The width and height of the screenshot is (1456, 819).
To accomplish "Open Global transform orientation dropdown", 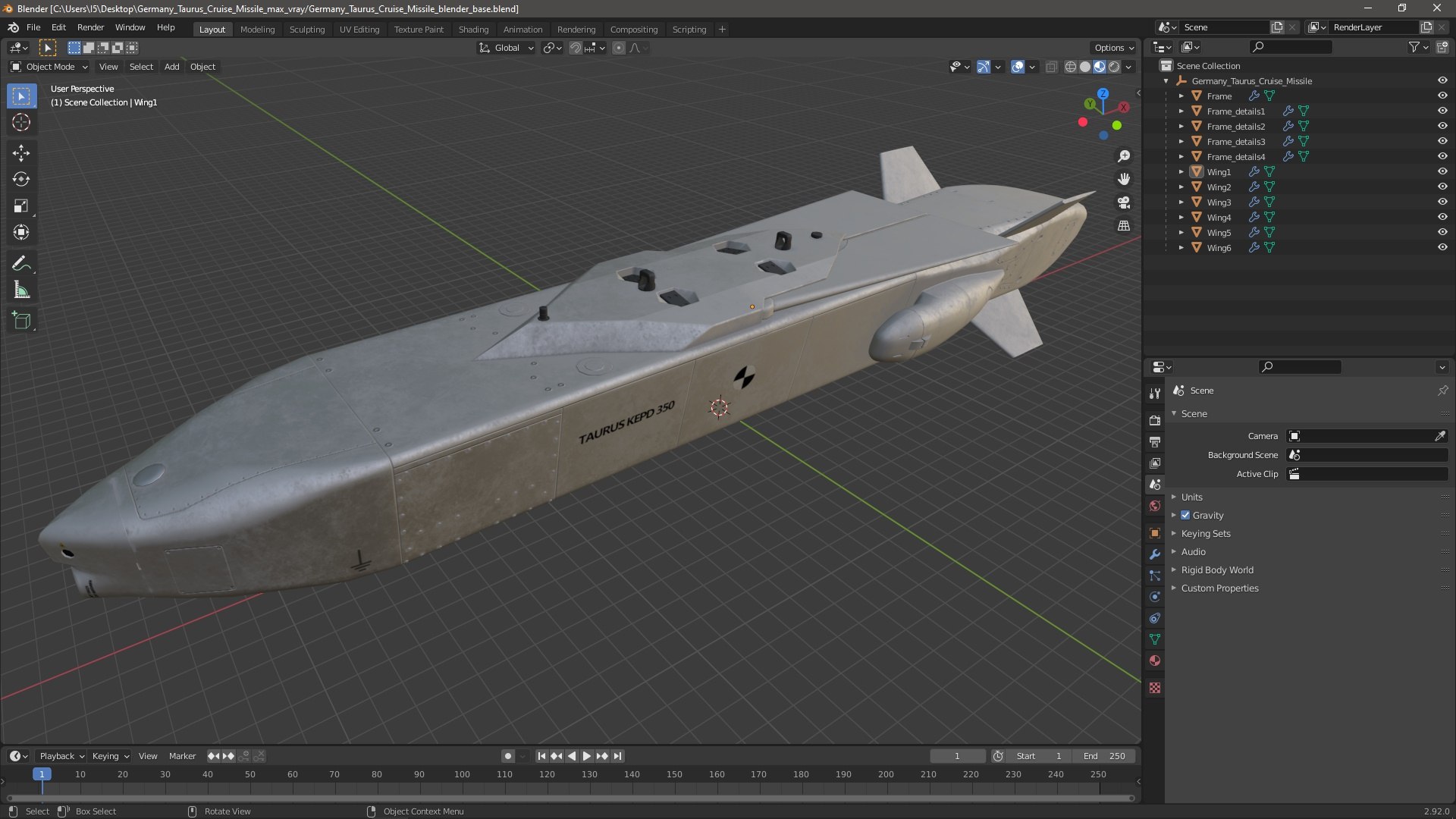I will click(x=507, y=48).
